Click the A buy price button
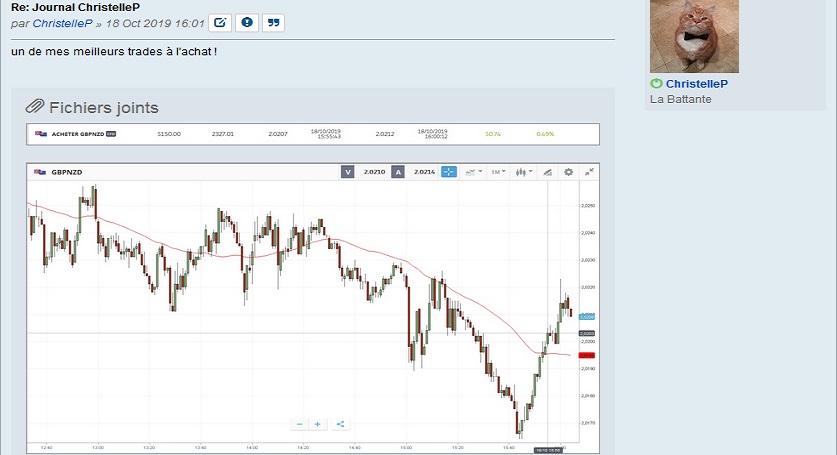This screenshot has height=455, width=837. (397, 172)
